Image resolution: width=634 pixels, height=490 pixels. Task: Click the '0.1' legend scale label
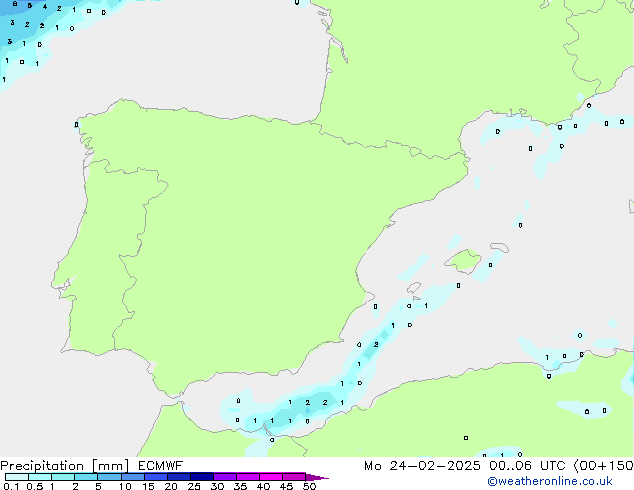pyautogui.click(x=11, y=486)
